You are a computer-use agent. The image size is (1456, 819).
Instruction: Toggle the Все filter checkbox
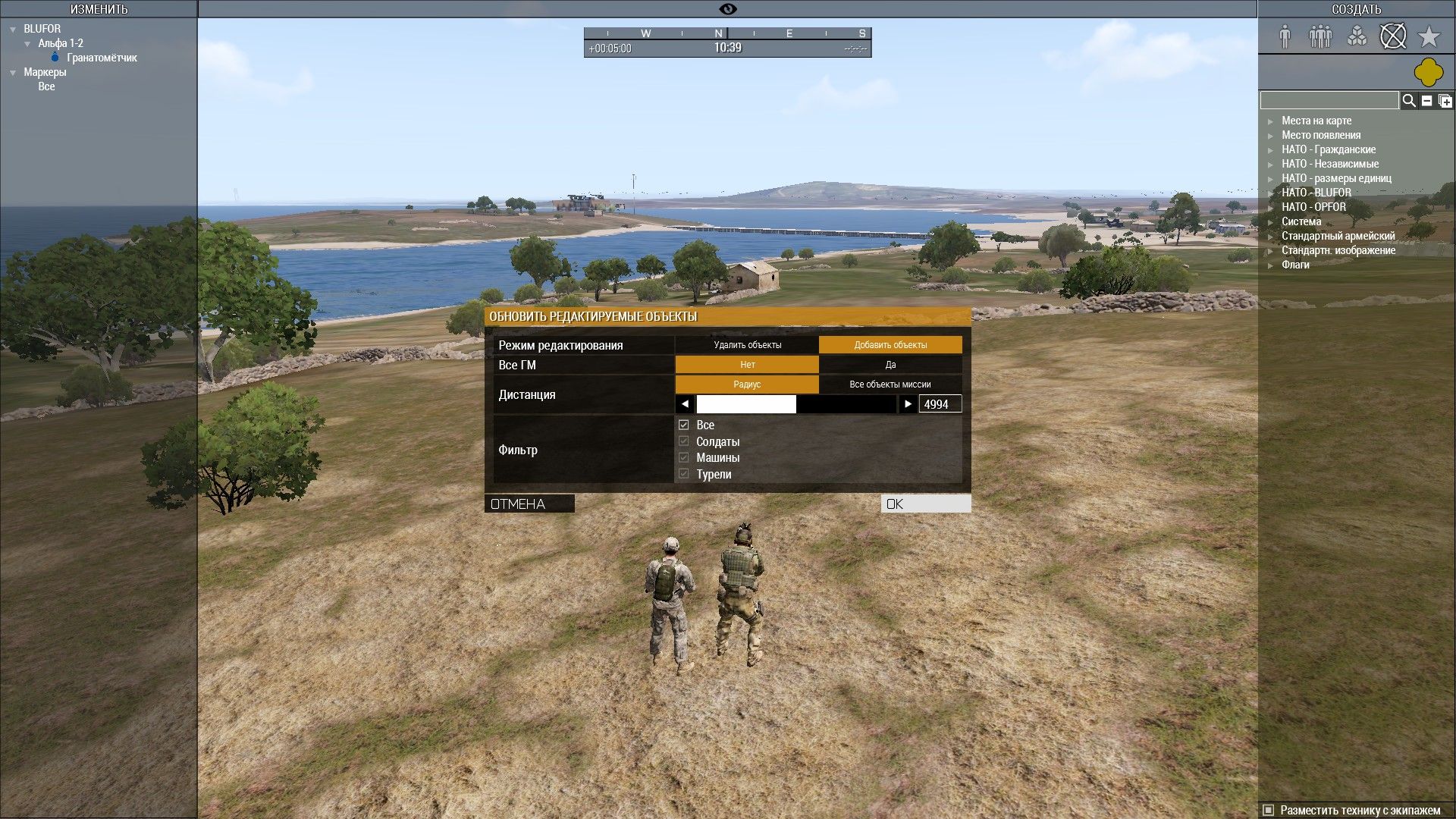click(684, 425)
